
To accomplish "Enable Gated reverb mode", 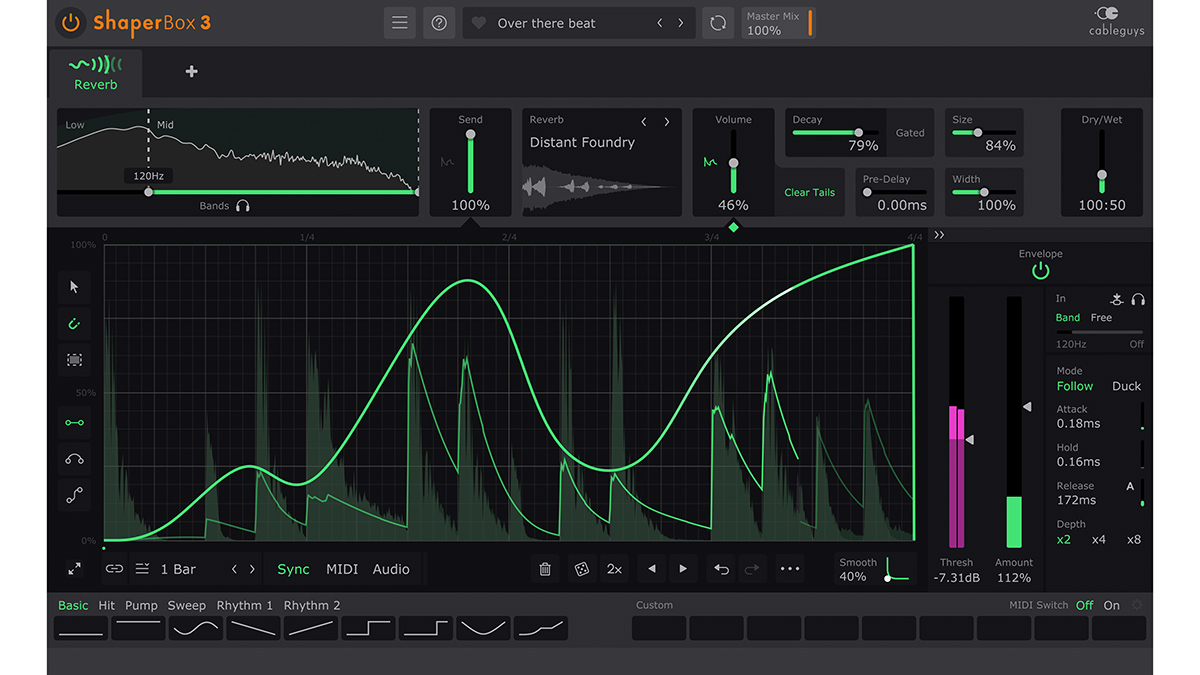I will point(911,132).
